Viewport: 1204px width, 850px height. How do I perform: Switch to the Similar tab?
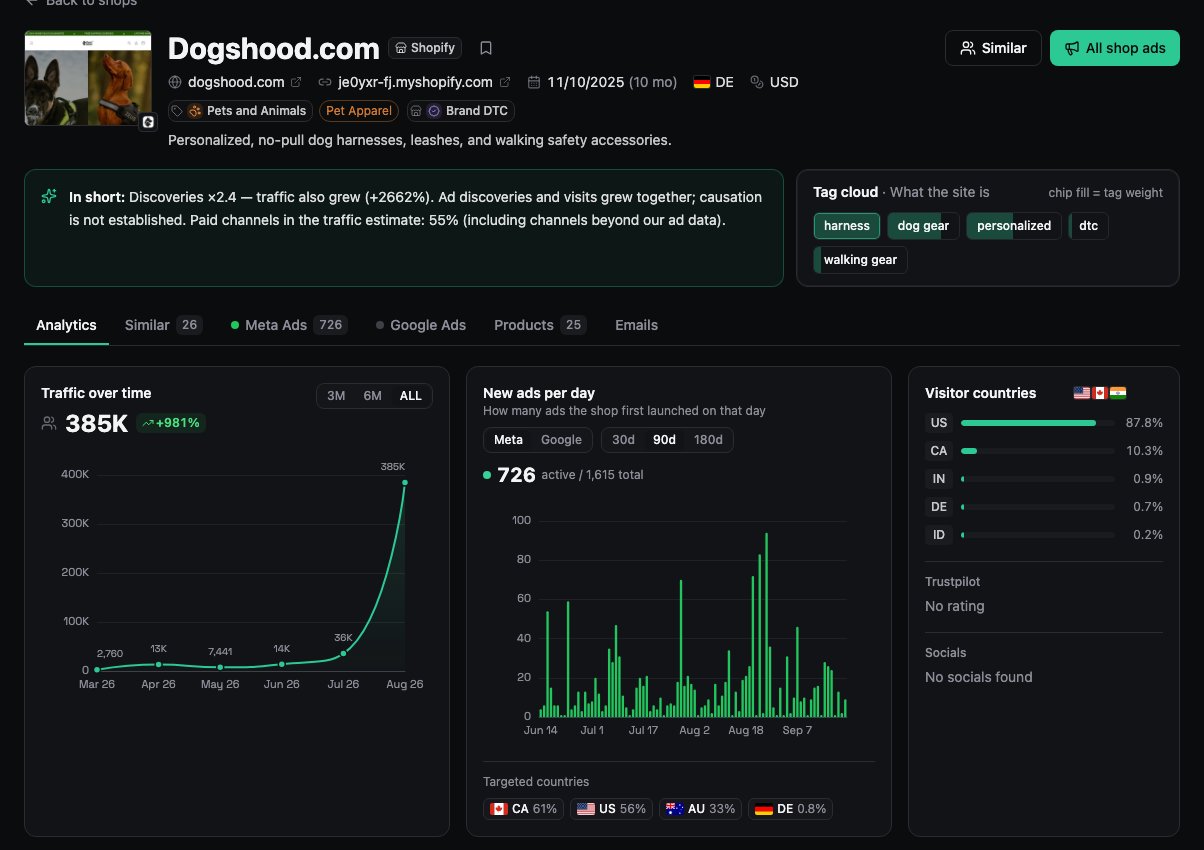click(163, 325)
